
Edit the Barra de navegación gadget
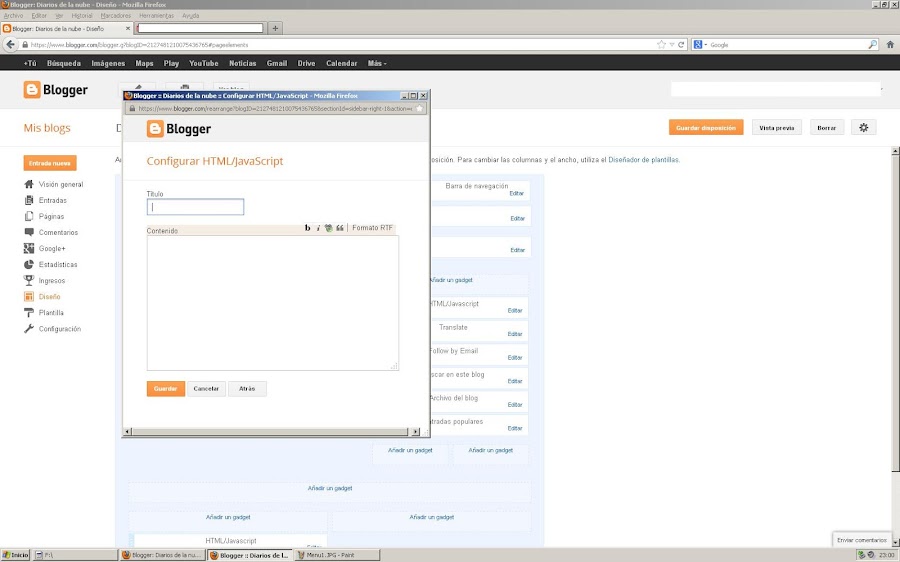click(x=517, y=193)
